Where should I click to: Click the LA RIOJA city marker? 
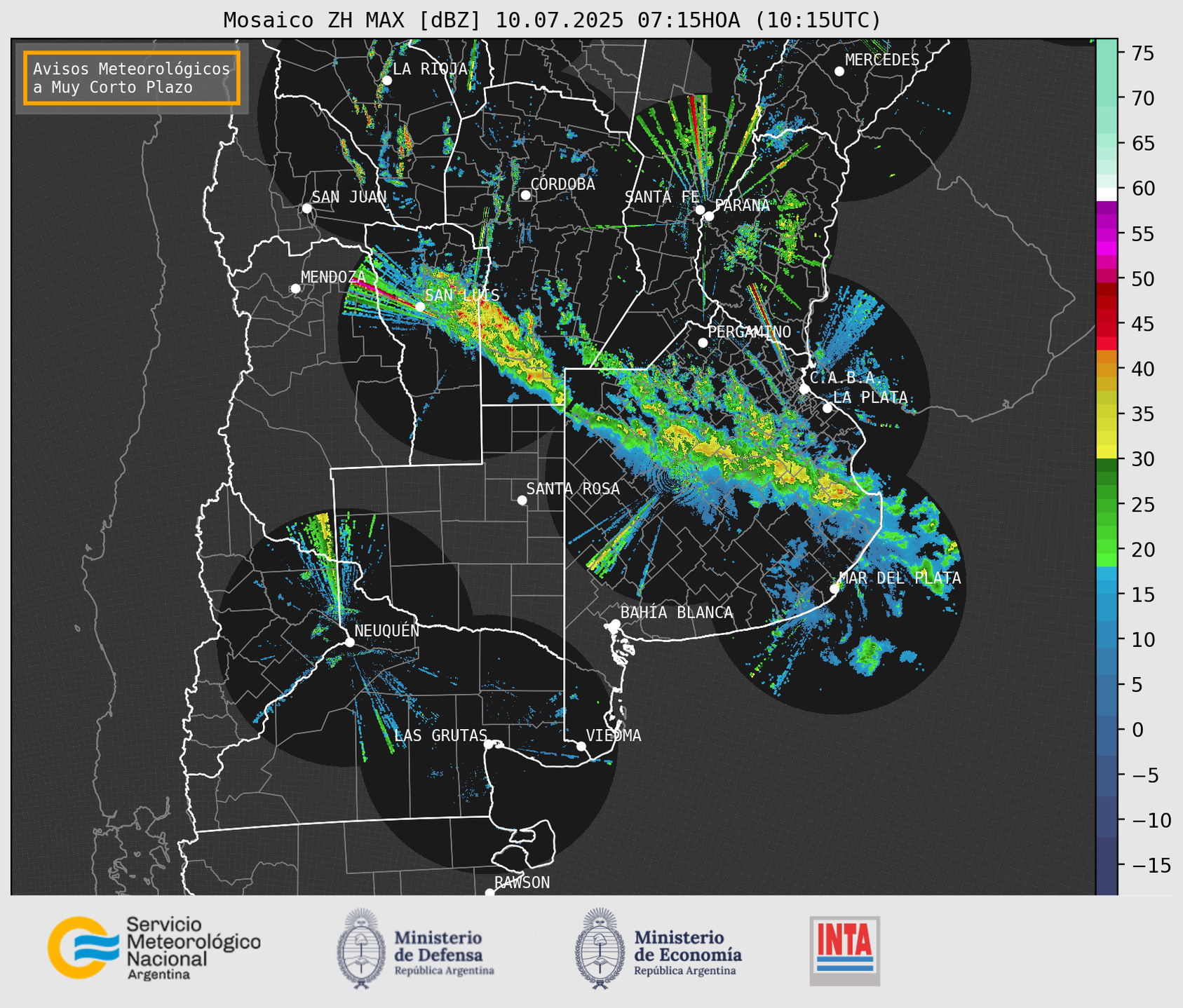(387, 81)
